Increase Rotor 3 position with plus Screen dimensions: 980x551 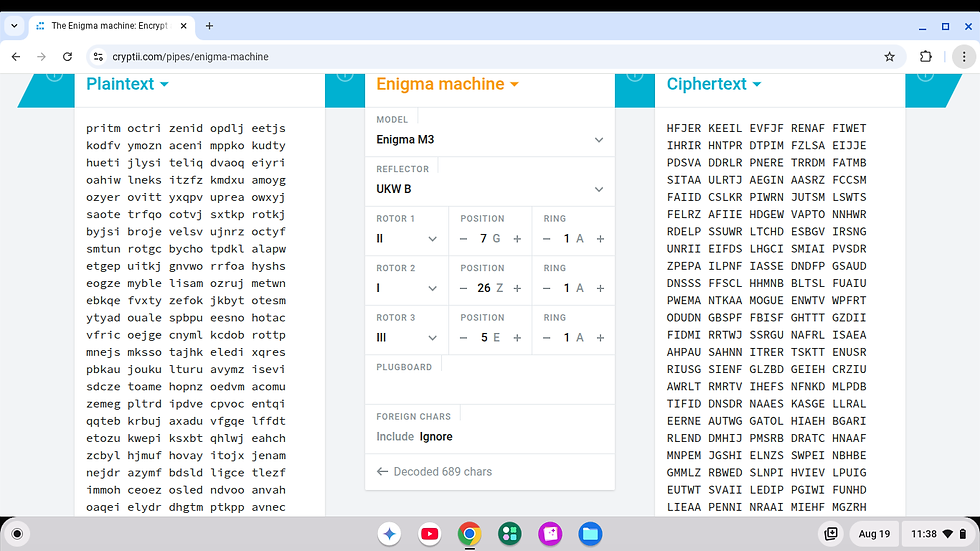click(518, 337)
